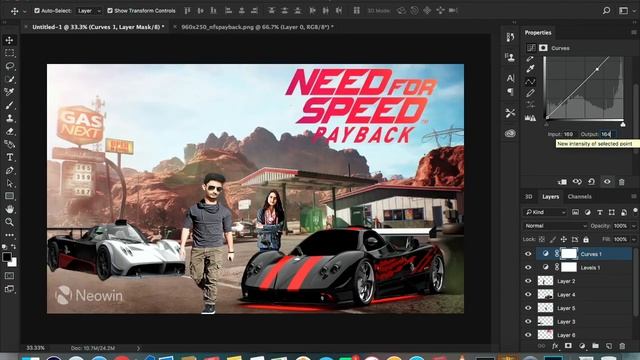The image size is (640, 360).
Task: Click the black point slider under curve
Action: (x=547, y=124)
